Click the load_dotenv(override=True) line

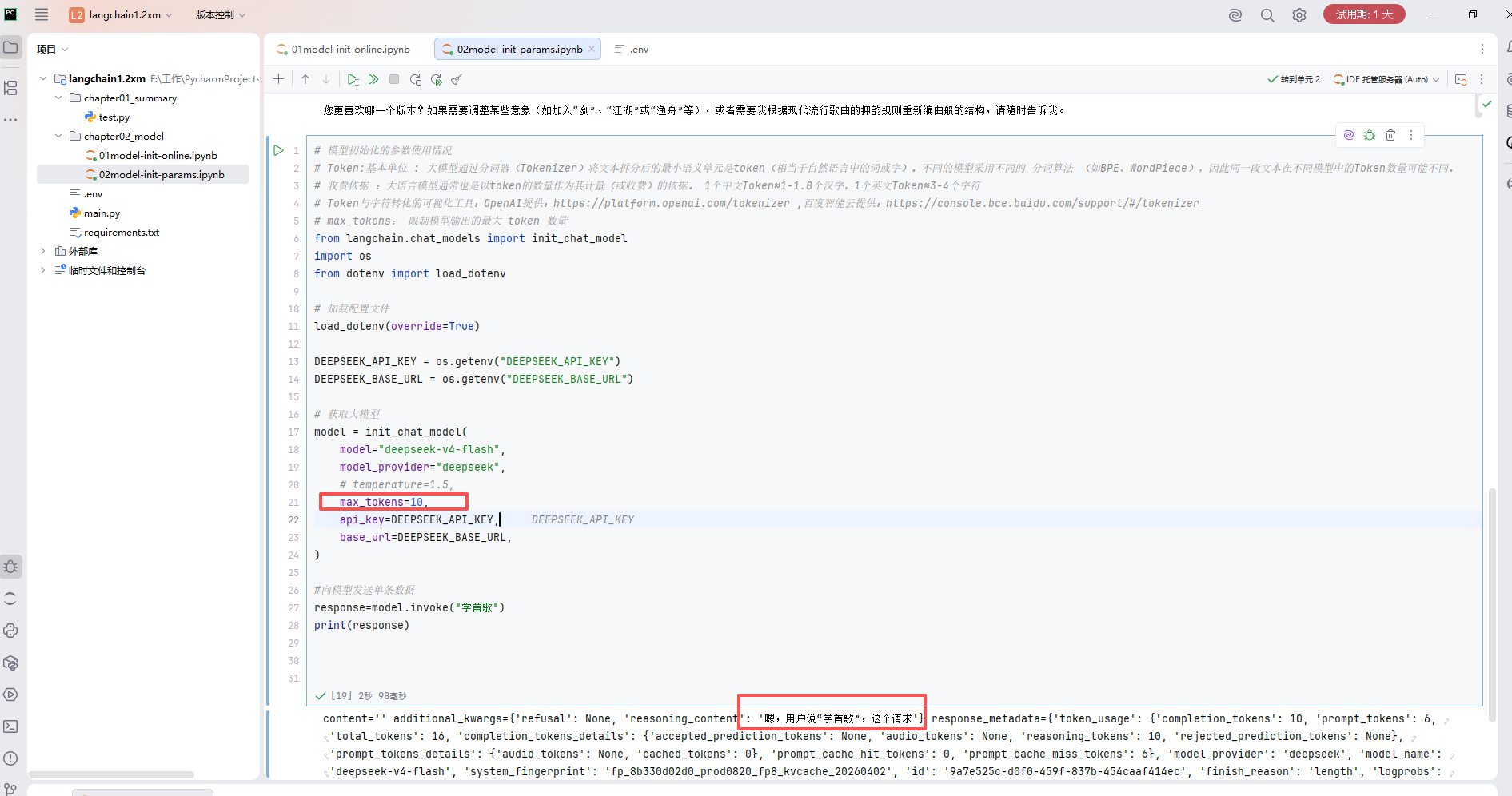(x=397, y=326)
